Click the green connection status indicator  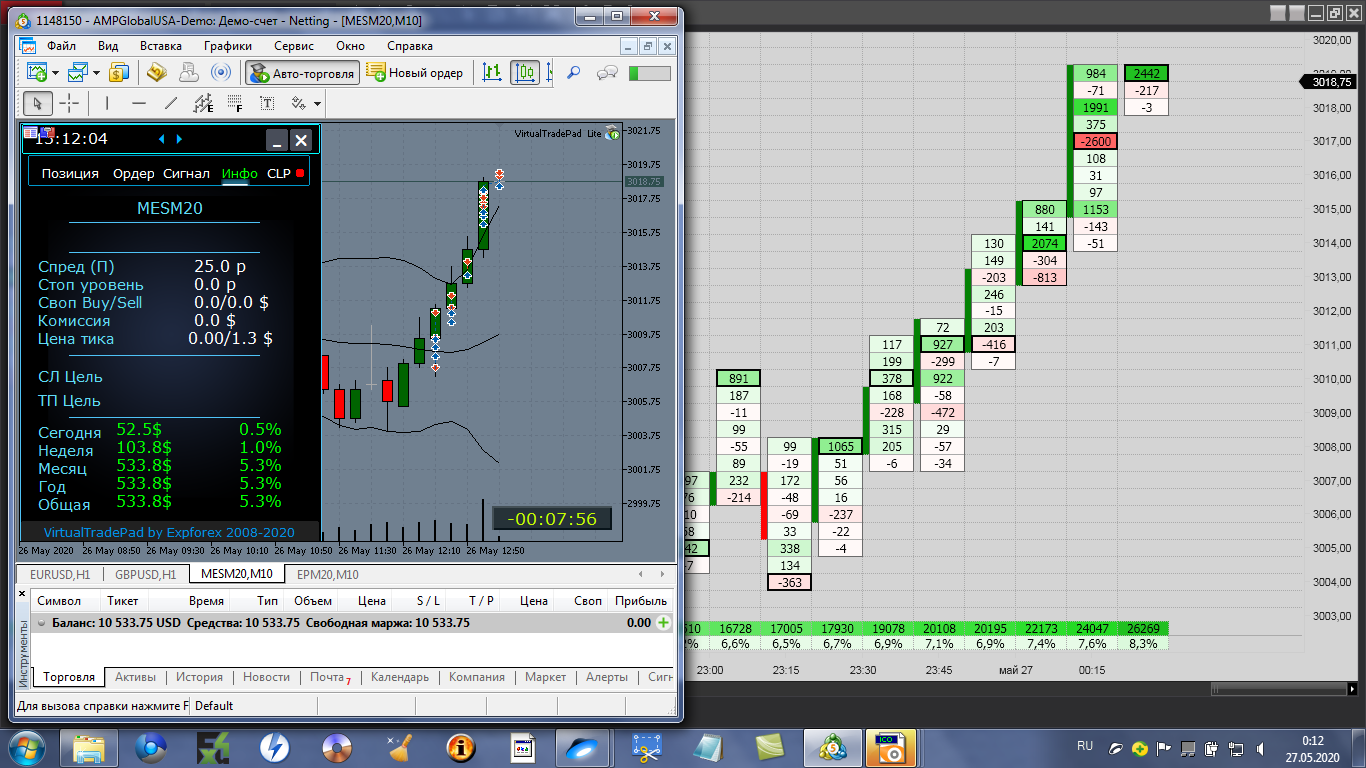pyautogui.click(x=649, y=73)
